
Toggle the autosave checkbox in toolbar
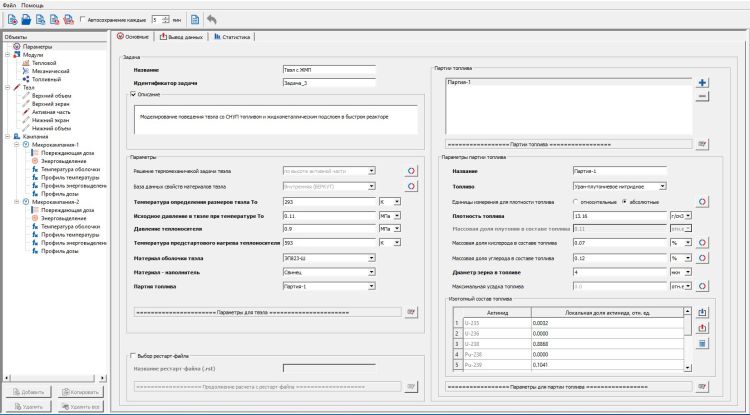click(82, 20)
